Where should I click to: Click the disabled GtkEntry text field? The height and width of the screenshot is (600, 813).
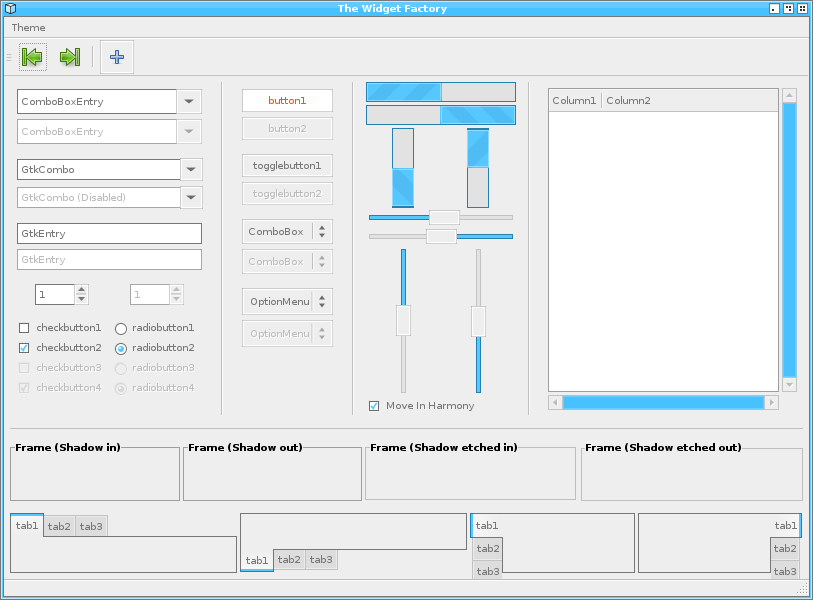pos(109,259)
